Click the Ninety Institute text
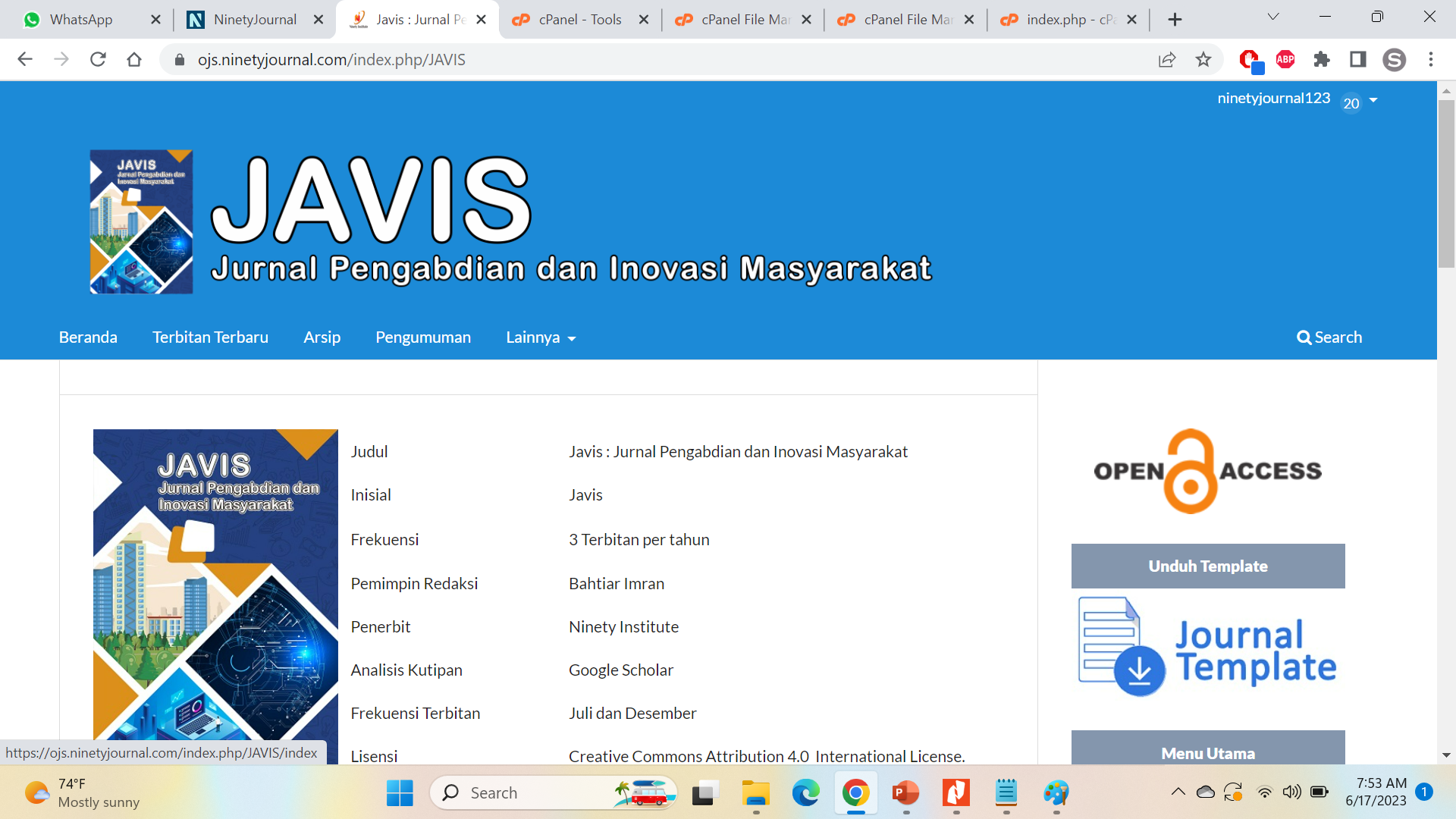 click(623, 627)
